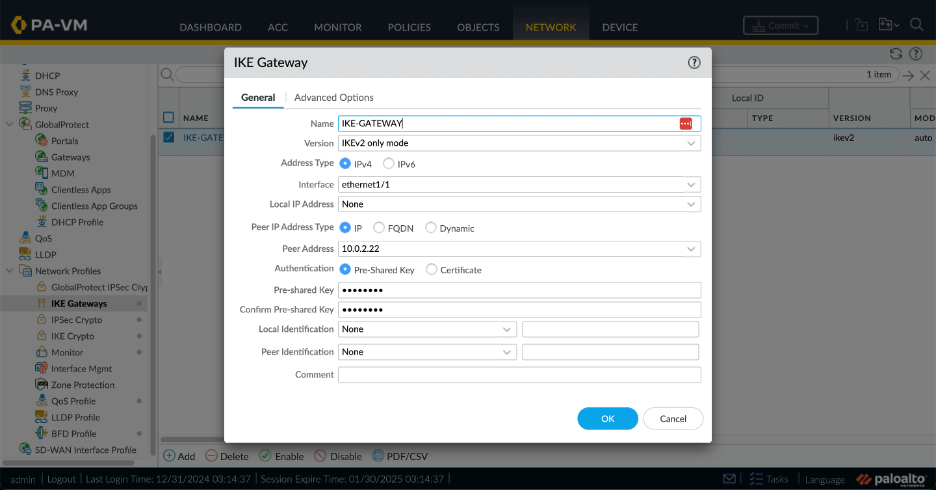This screenshot has height=490, width=936.
Task: Click the refresh icon at top right
Action: coord(896,53)
